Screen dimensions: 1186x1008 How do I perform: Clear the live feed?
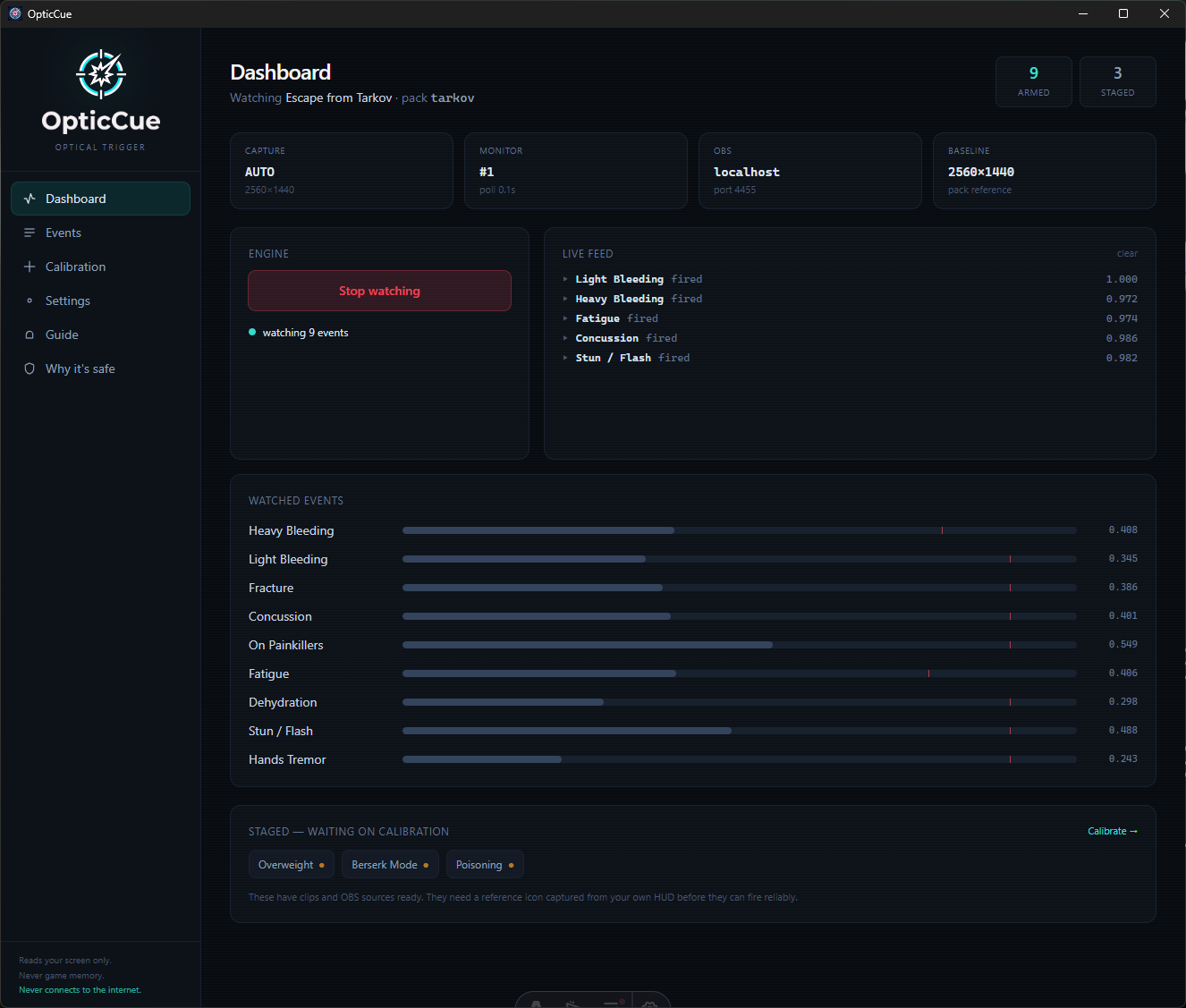[1127, 254]
